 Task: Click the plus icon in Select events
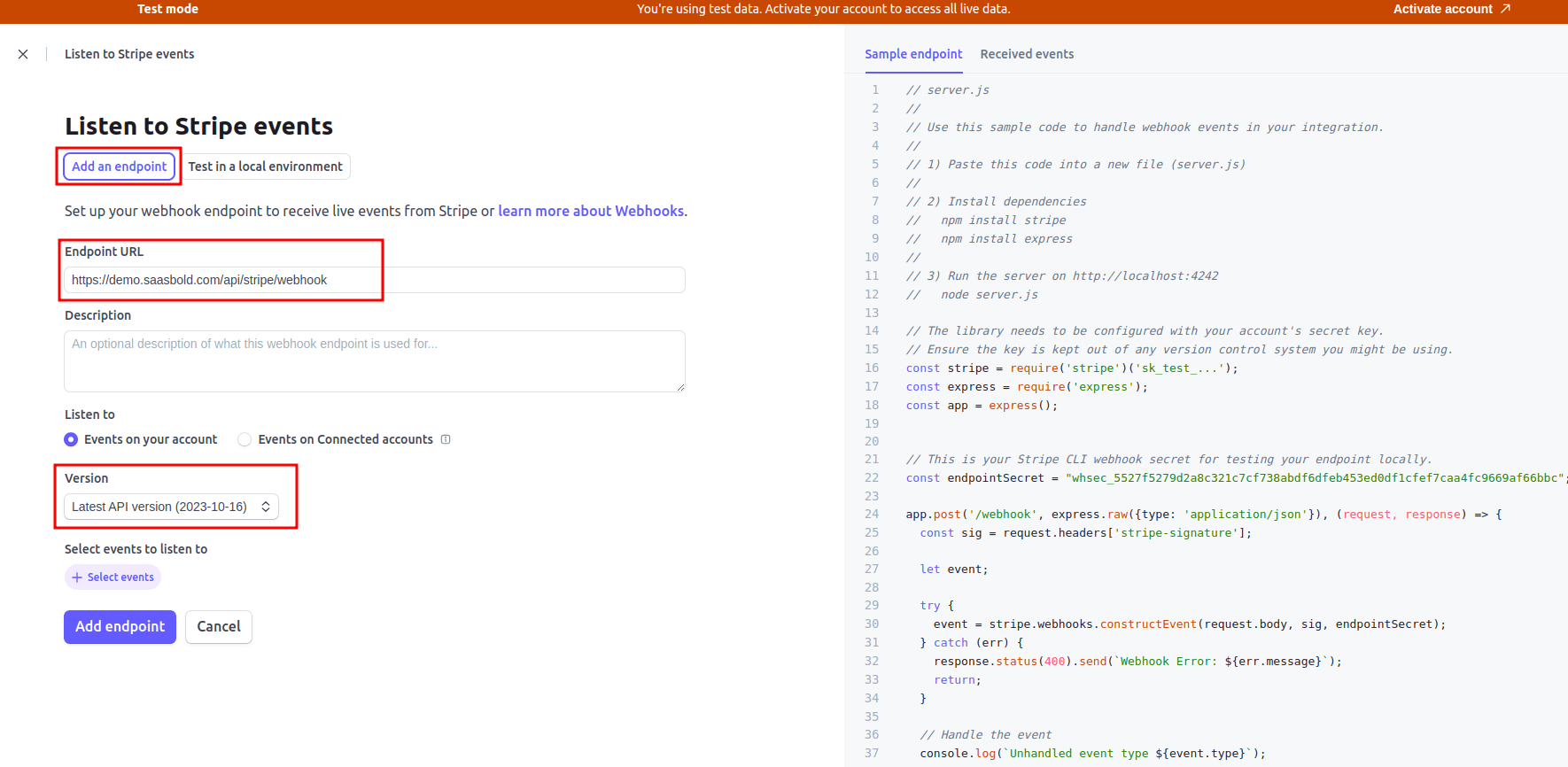77,577
